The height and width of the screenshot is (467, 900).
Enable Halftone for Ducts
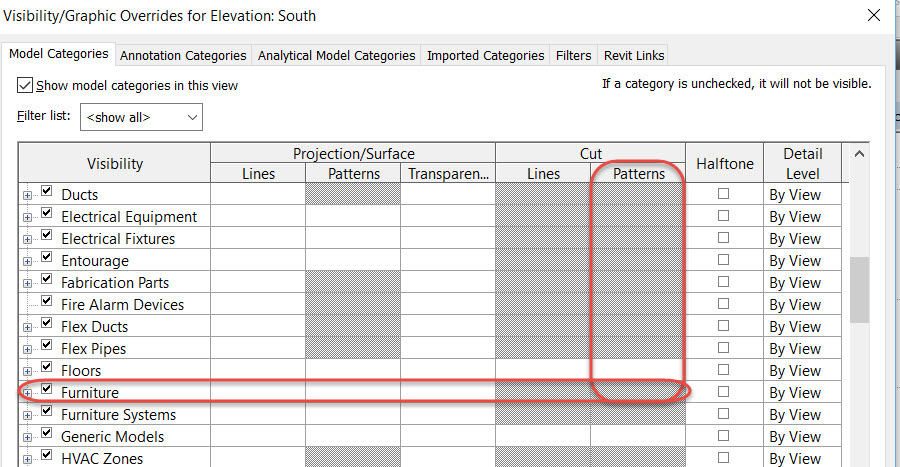point(723,194)
